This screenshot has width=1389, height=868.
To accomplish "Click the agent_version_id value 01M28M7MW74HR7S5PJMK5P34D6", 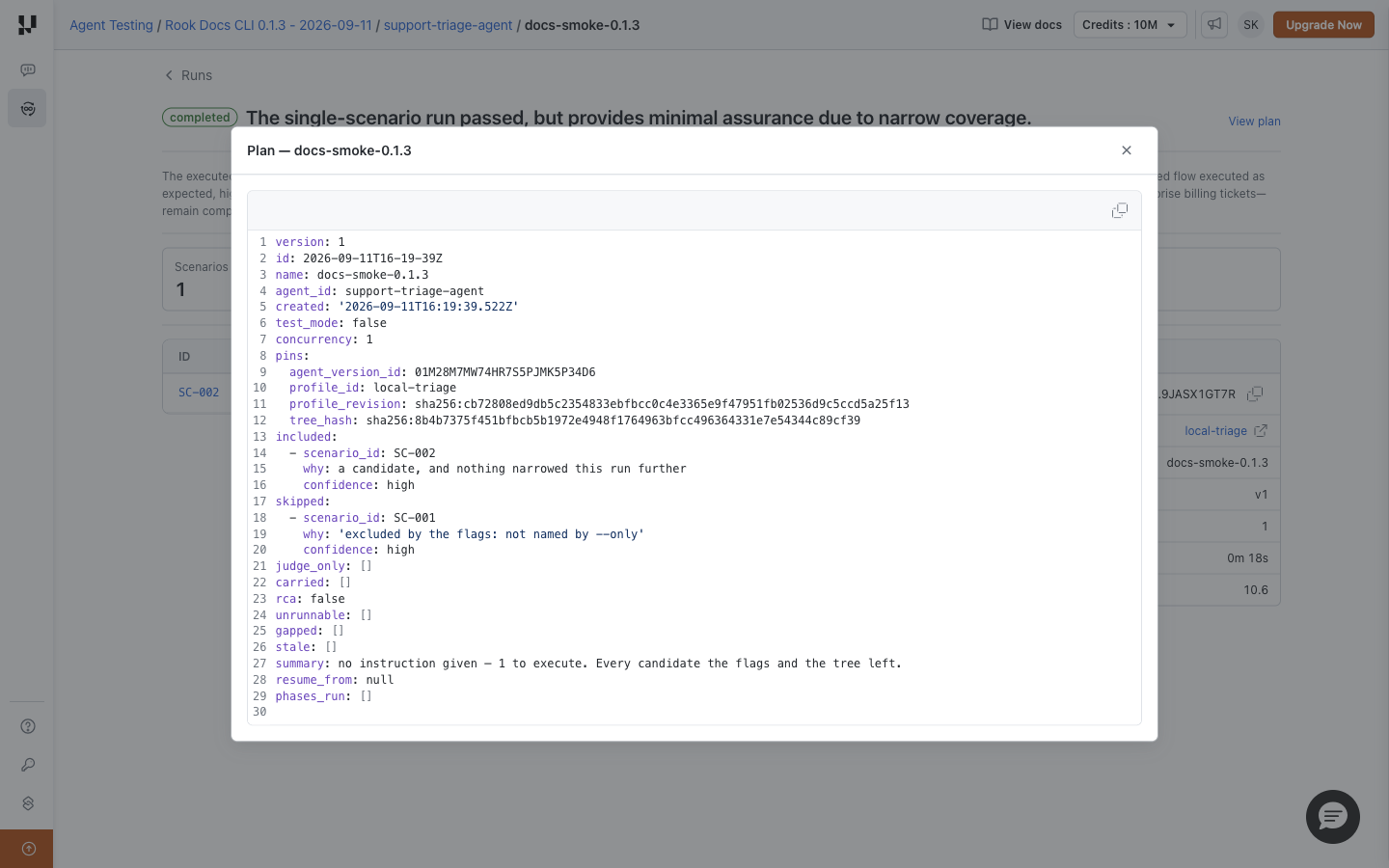I will coord(504,372).
